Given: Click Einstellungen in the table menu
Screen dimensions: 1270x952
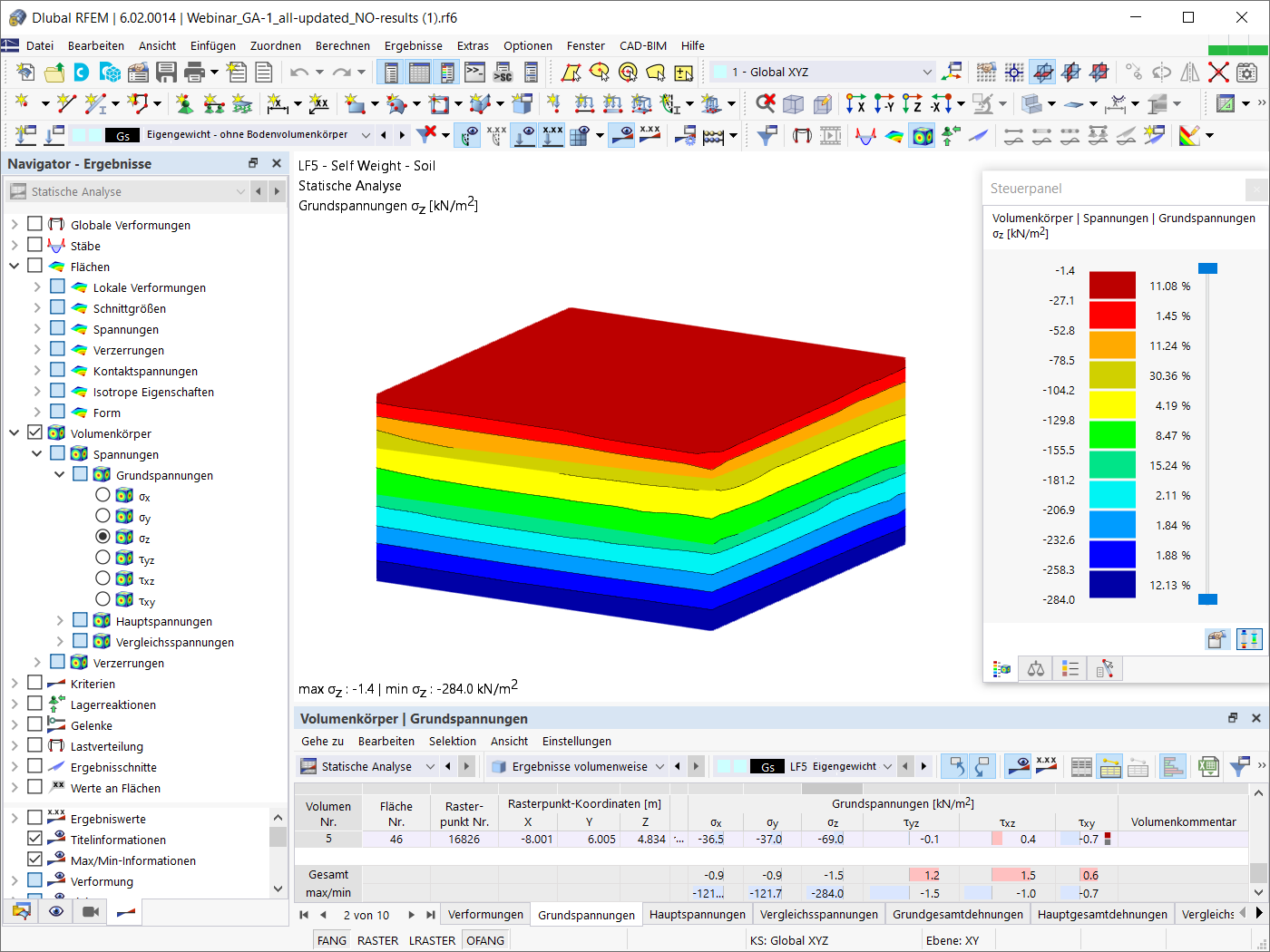Looking at the screenshot, I should [x=577, y=741].
